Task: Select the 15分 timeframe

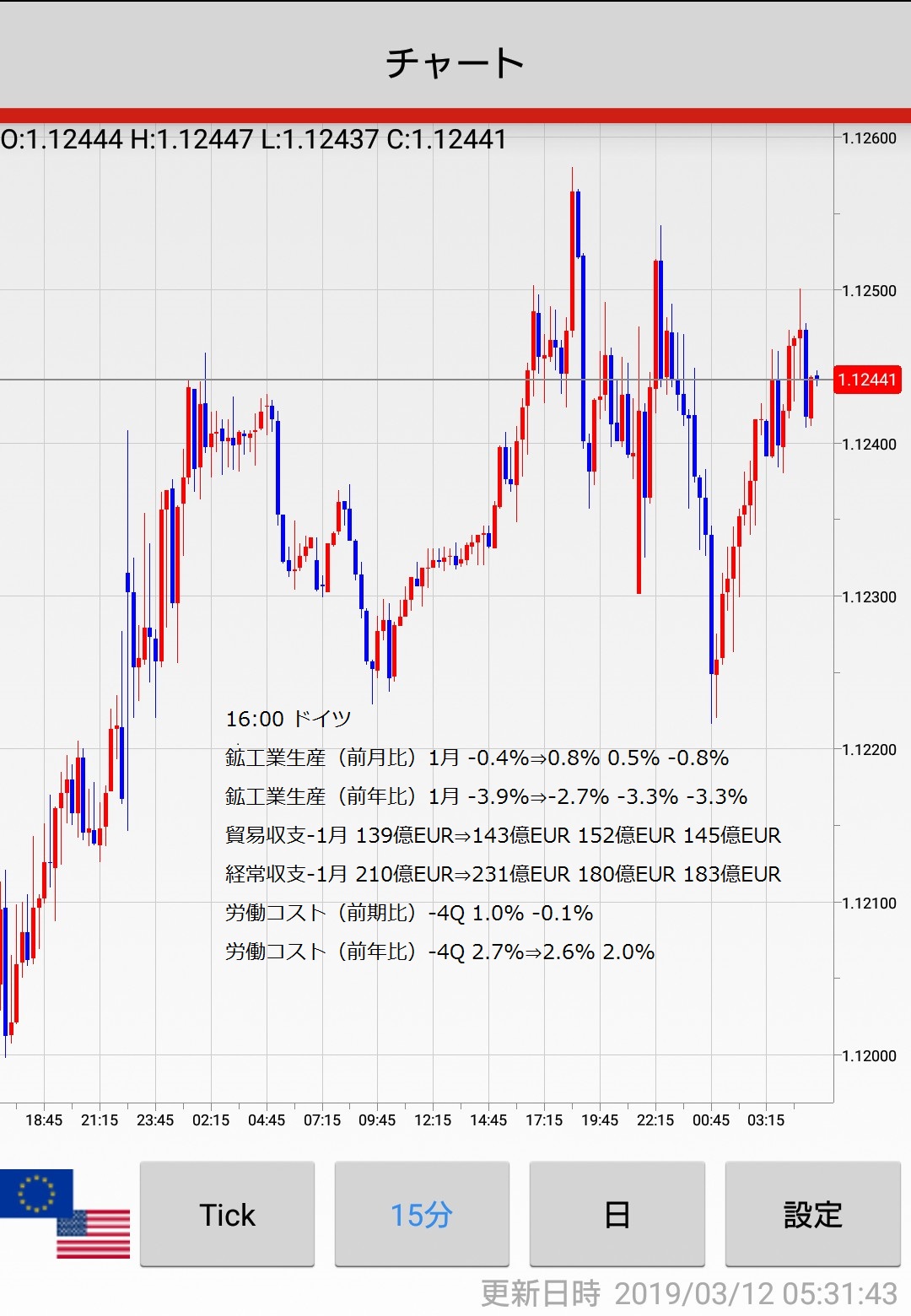Action: tap(422, 1215)
